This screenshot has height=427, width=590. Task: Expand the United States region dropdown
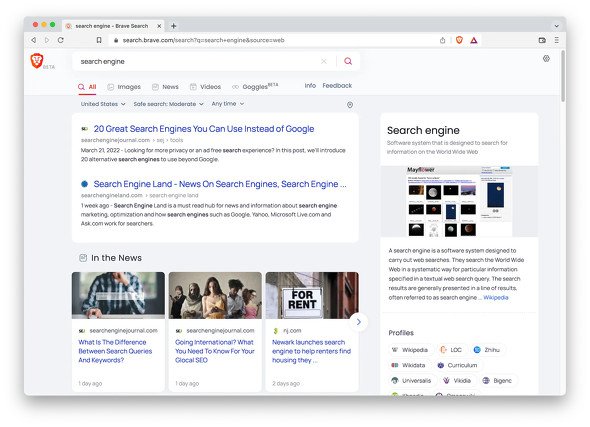103,104
